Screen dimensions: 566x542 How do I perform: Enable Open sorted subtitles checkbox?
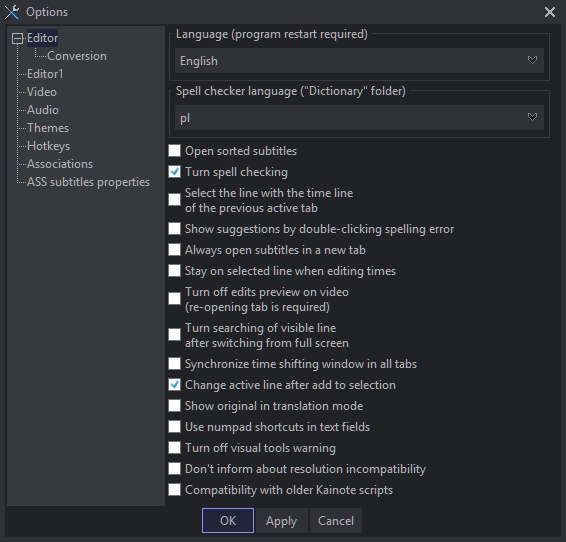click(x=174, y=151)
